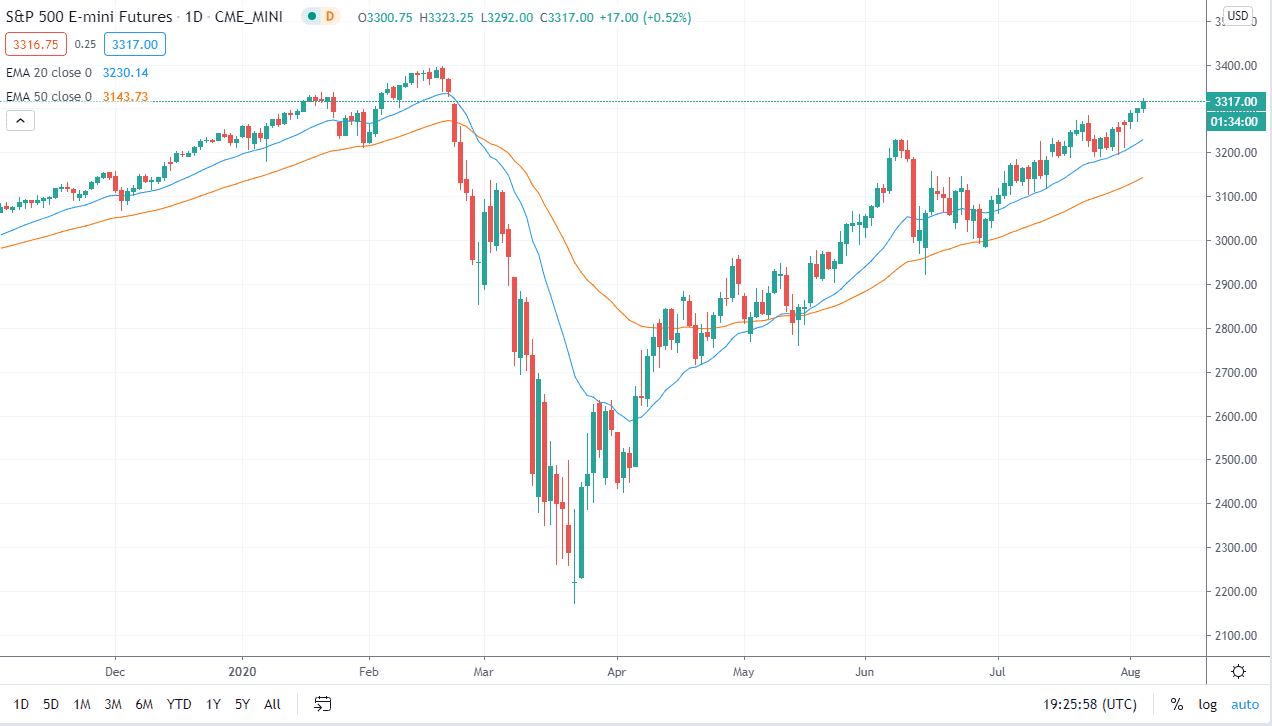Switch to the 1D range tab
This screenshot has height=726, width=1272.
[x=21, y=704]
